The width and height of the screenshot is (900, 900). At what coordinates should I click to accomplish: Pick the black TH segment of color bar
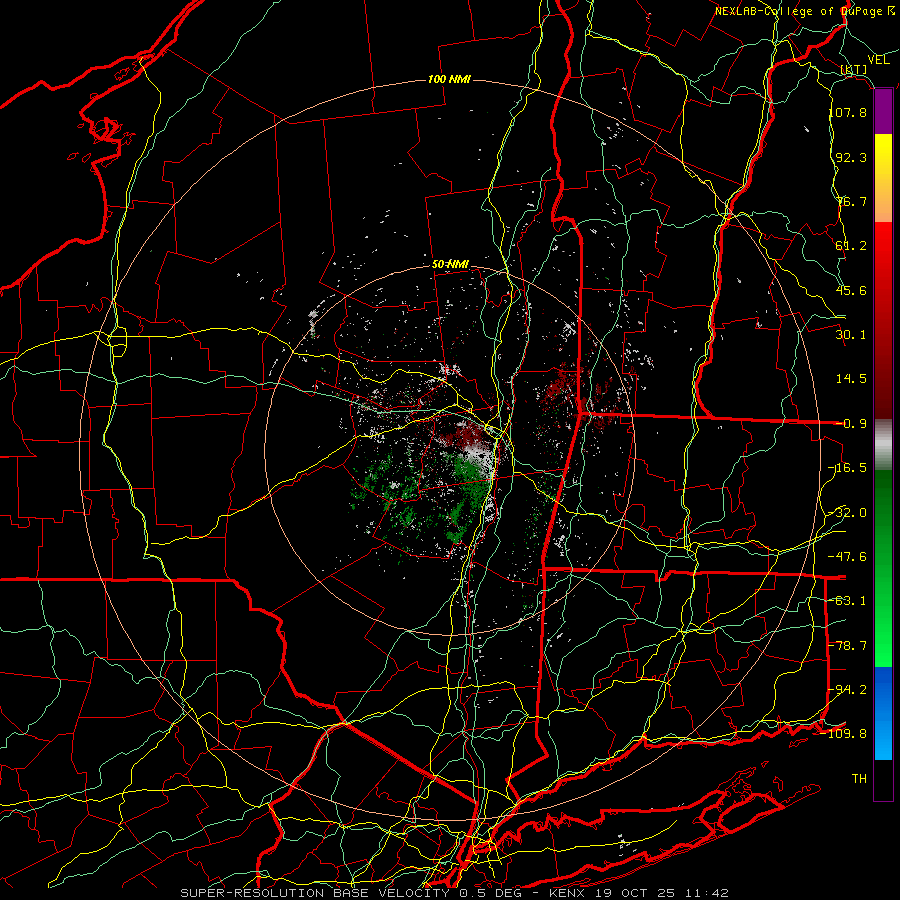(x=883, y=780)
